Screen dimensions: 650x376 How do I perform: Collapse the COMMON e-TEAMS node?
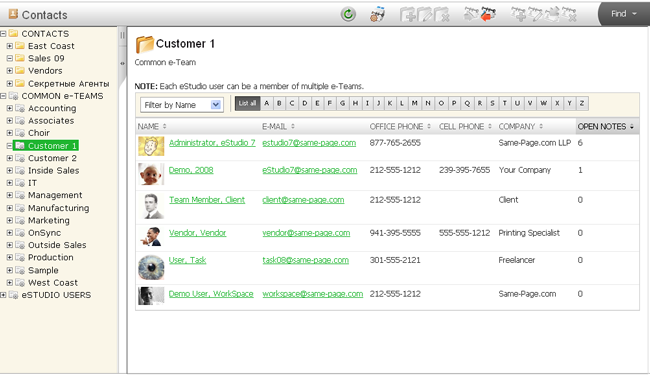point(3,96)
